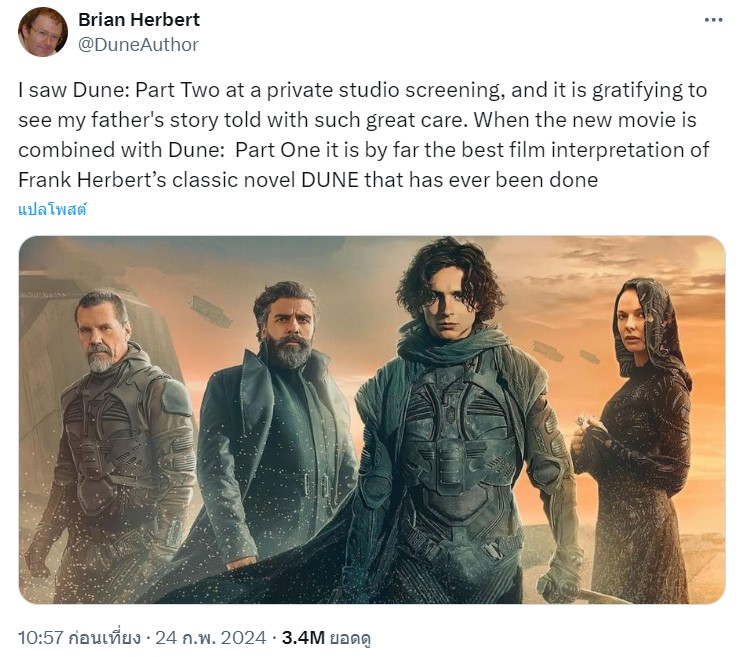743x657 pixels.
Task: Click the 10:57 ก่อนเที่ยง timestamp
Action: click(x=79, y=635)
